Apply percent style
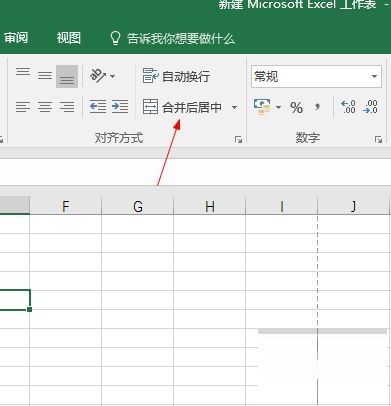 click(x=296, y=107)
